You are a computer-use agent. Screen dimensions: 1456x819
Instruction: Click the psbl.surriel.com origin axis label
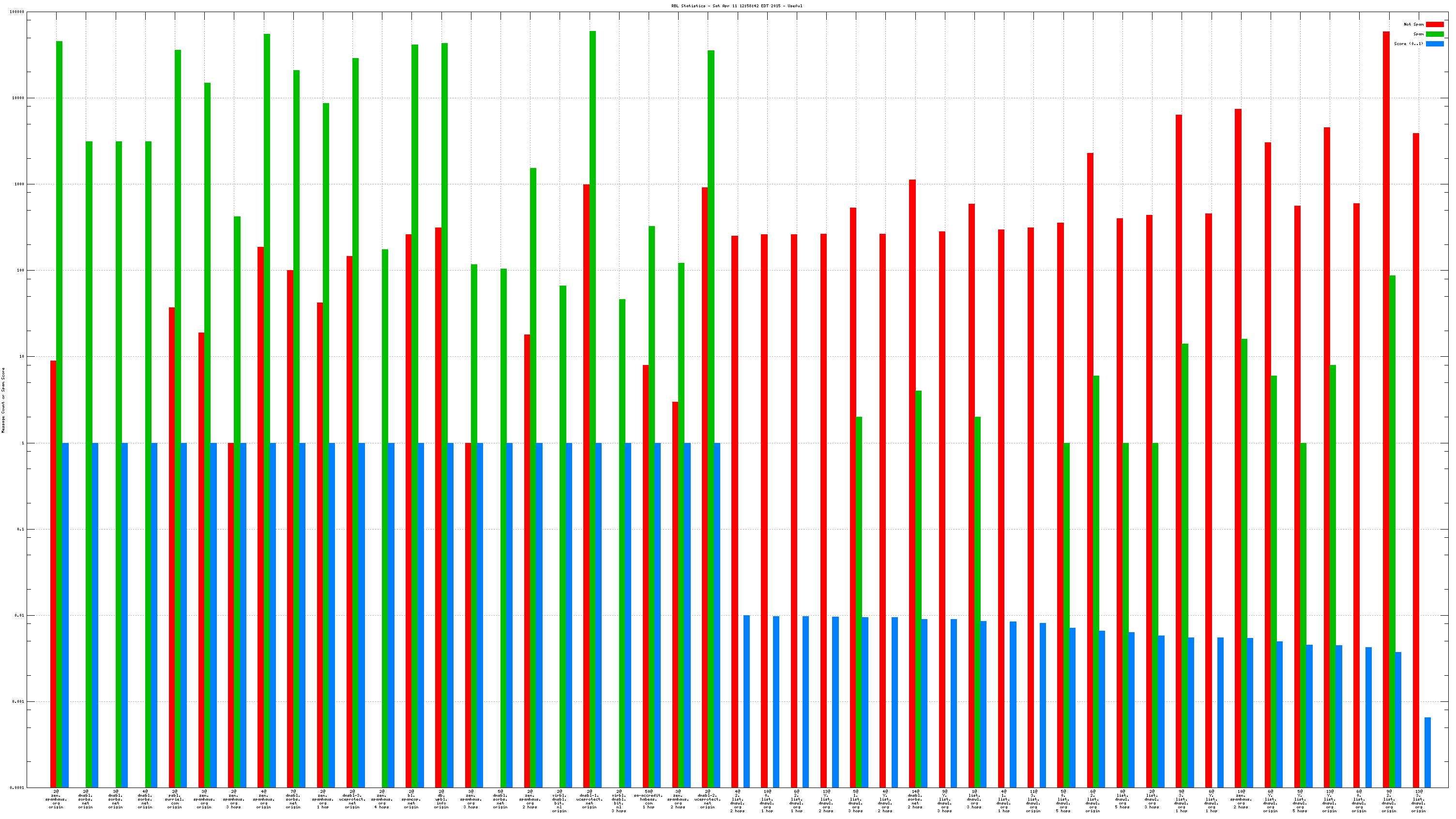point(175,799)
